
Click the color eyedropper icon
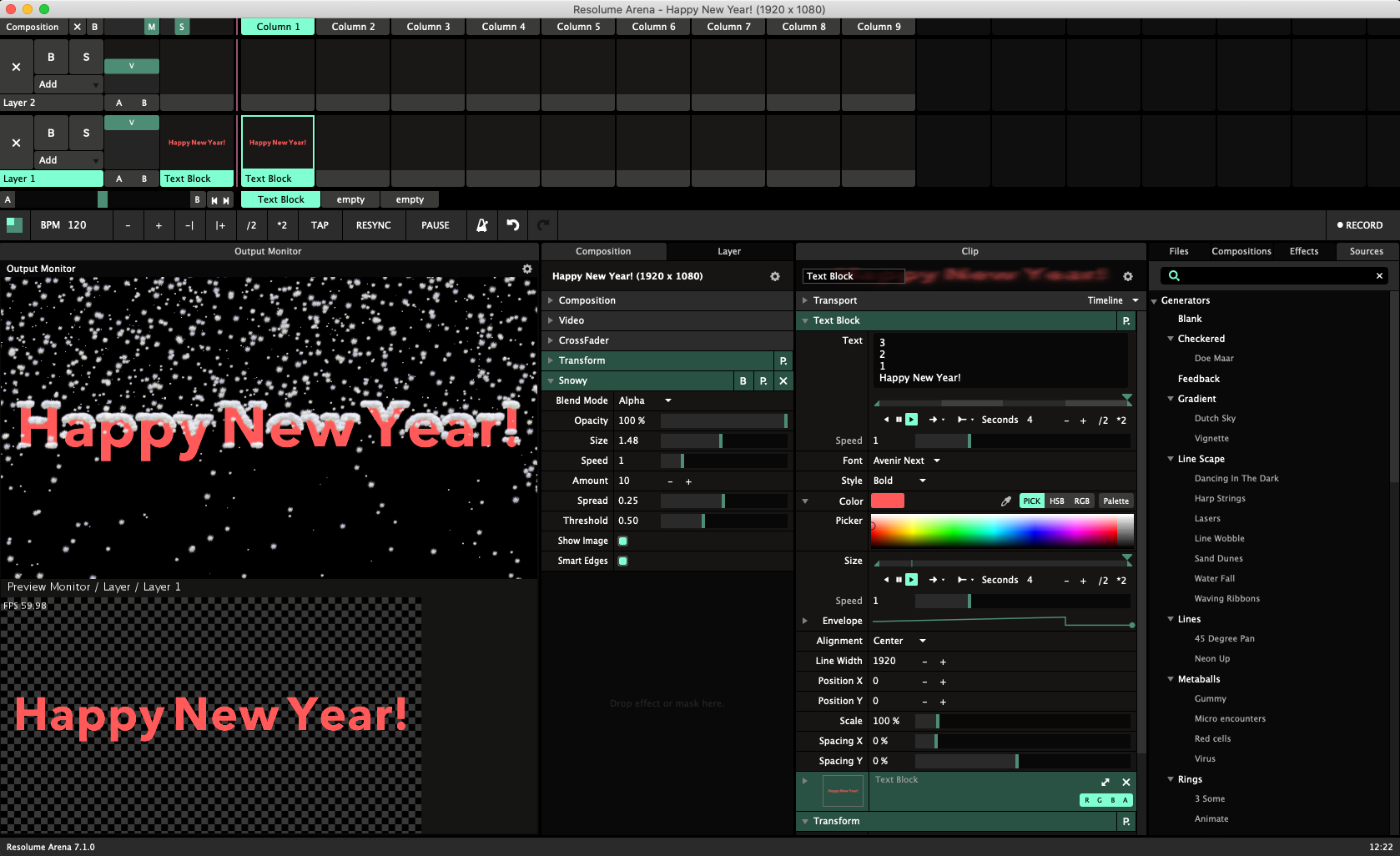pos(1005,501)
